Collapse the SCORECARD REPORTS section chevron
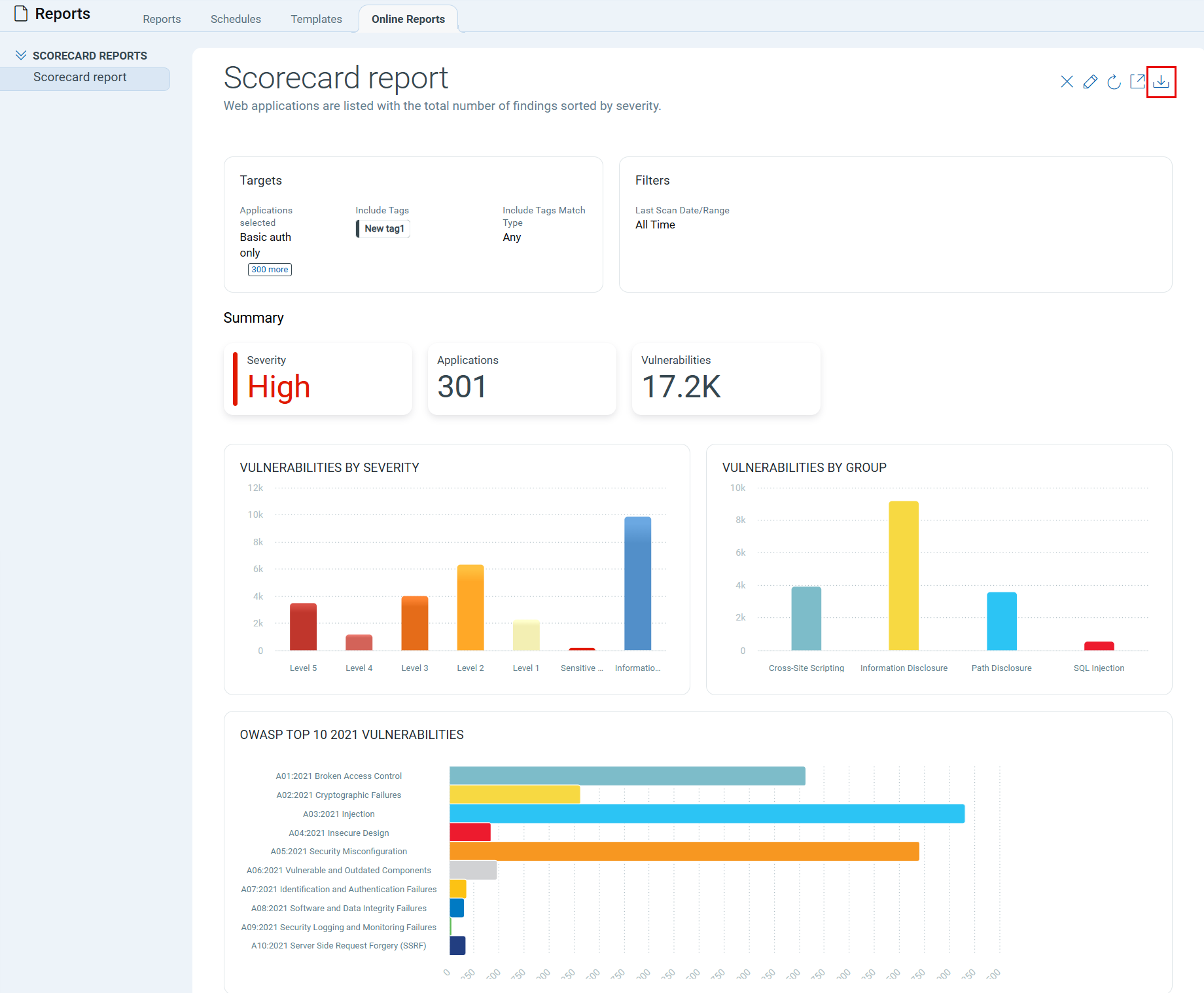1204x993 pixels. pyautogui.click(x=22, y=55)
